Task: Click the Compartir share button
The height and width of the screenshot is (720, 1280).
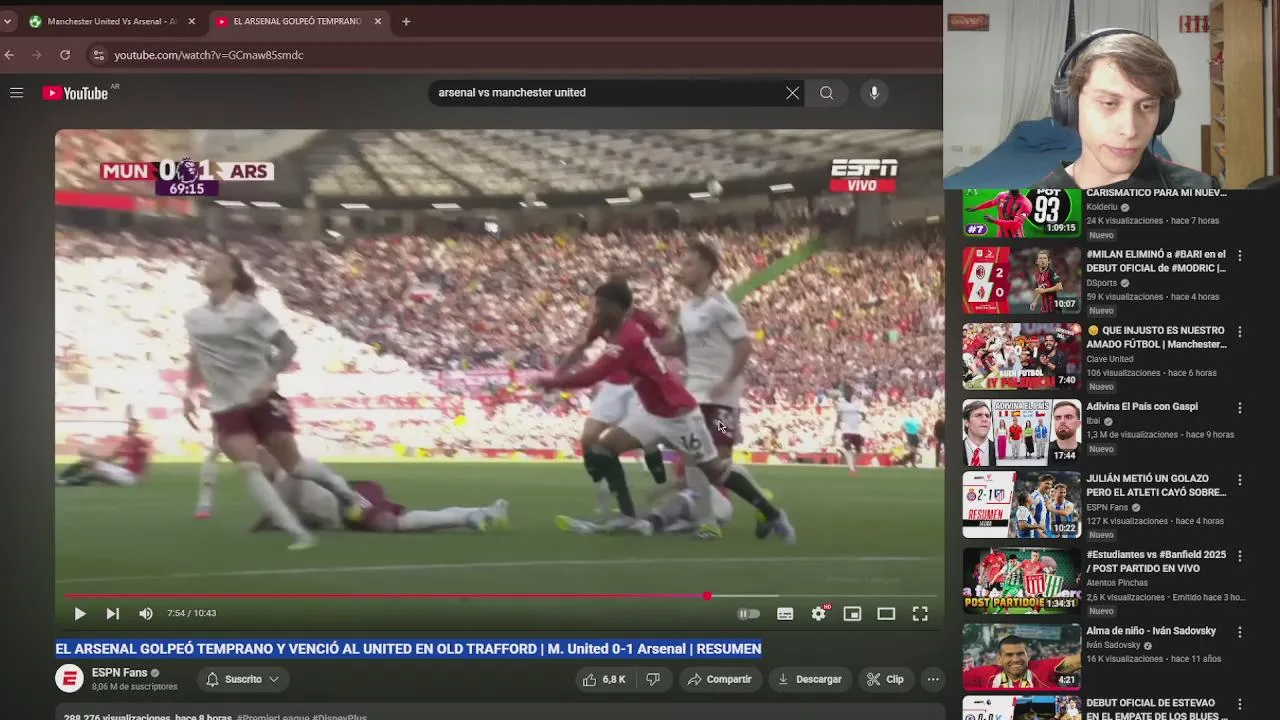Action: (x=719, y=679)
